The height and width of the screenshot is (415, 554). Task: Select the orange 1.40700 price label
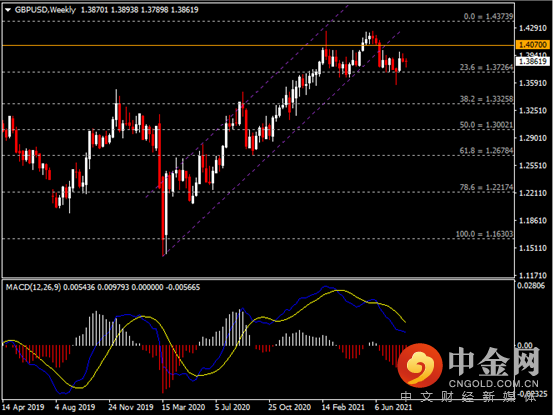pos(533,45)
